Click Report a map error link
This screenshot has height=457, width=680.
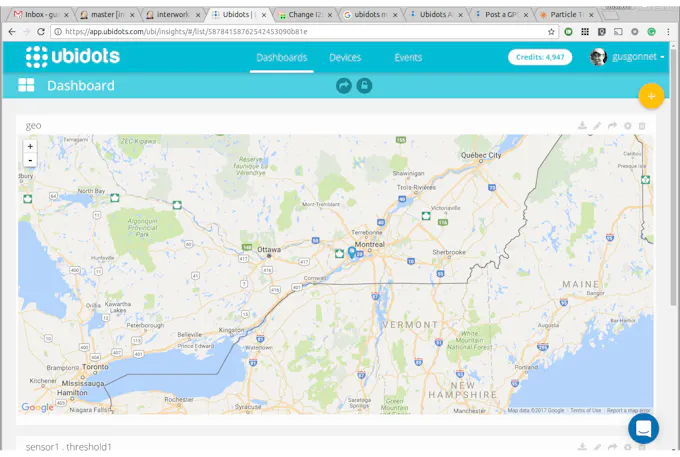628,410
